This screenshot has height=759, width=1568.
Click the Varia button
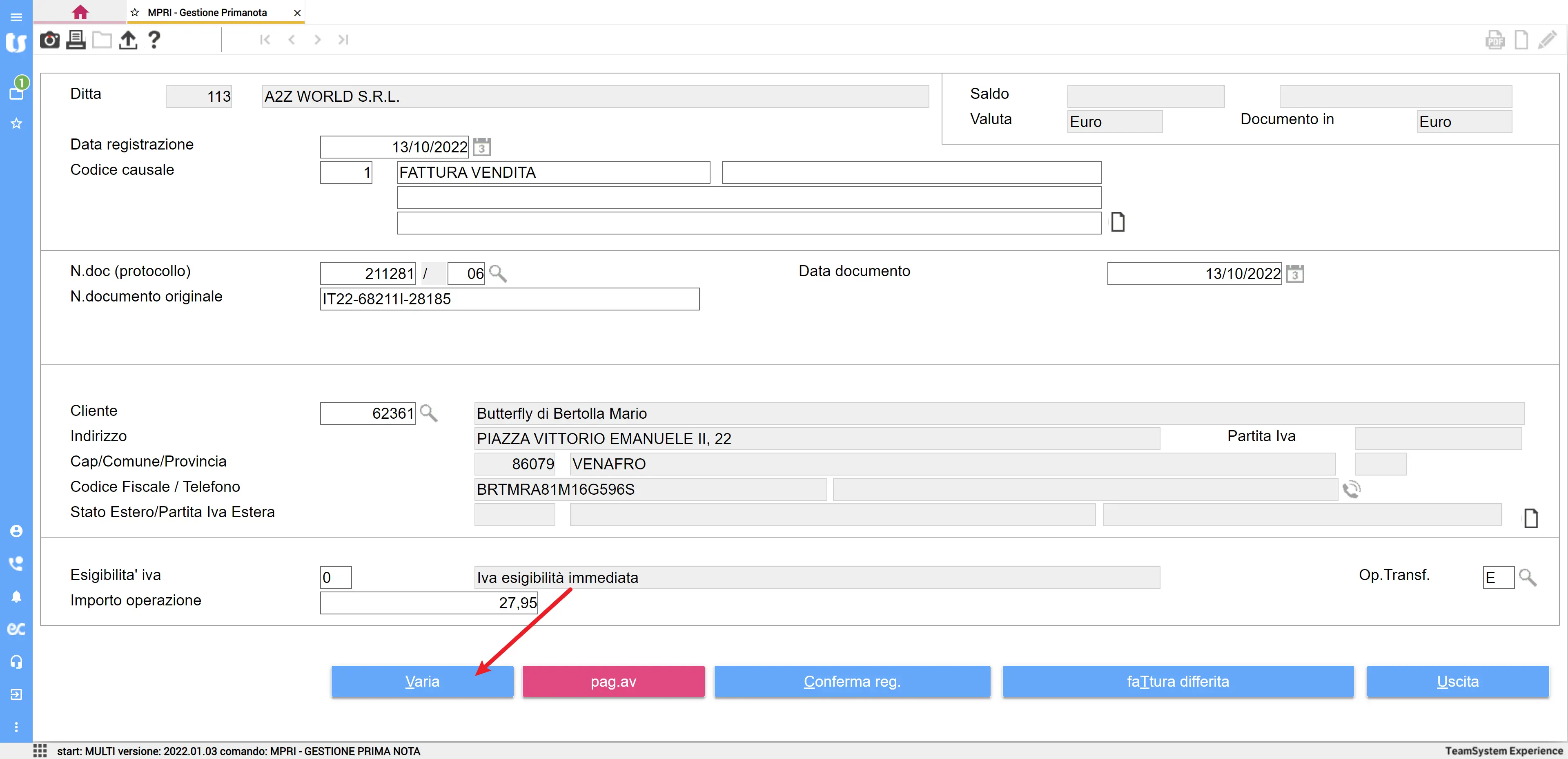pos(422,681)
